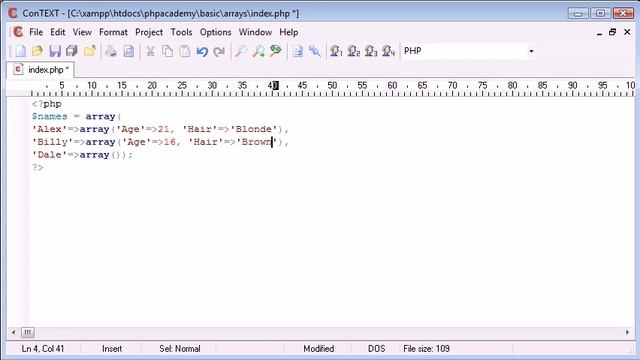Paste clipboard with the paste icon
The height and width of the screenshot is (360, 640).
point(185,51)
